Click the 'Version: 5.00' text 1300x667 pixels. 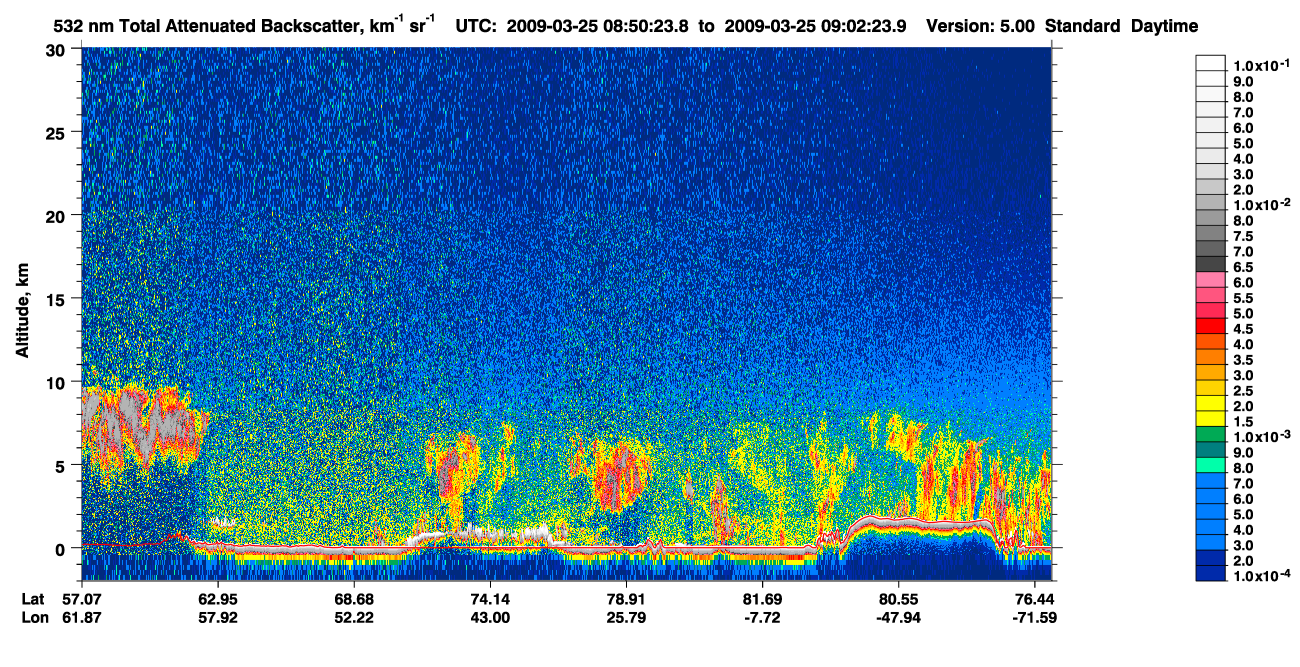pos(981,27)
